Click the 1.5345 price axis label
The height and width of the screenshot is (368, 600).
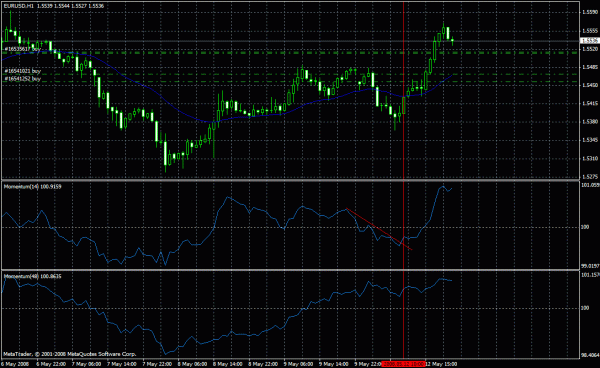pyautogui.click(x=590, y=140)
